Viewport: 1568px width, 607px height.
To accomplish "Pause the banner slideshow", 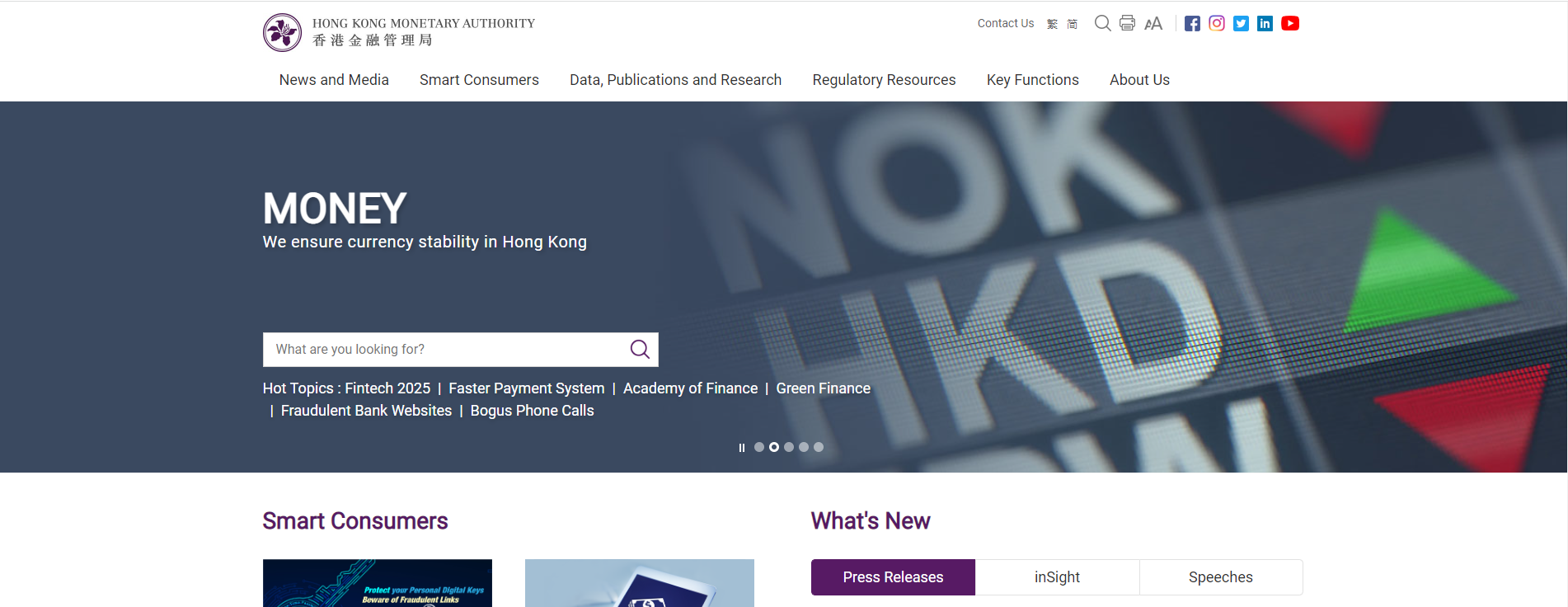I will click(742, 448).
